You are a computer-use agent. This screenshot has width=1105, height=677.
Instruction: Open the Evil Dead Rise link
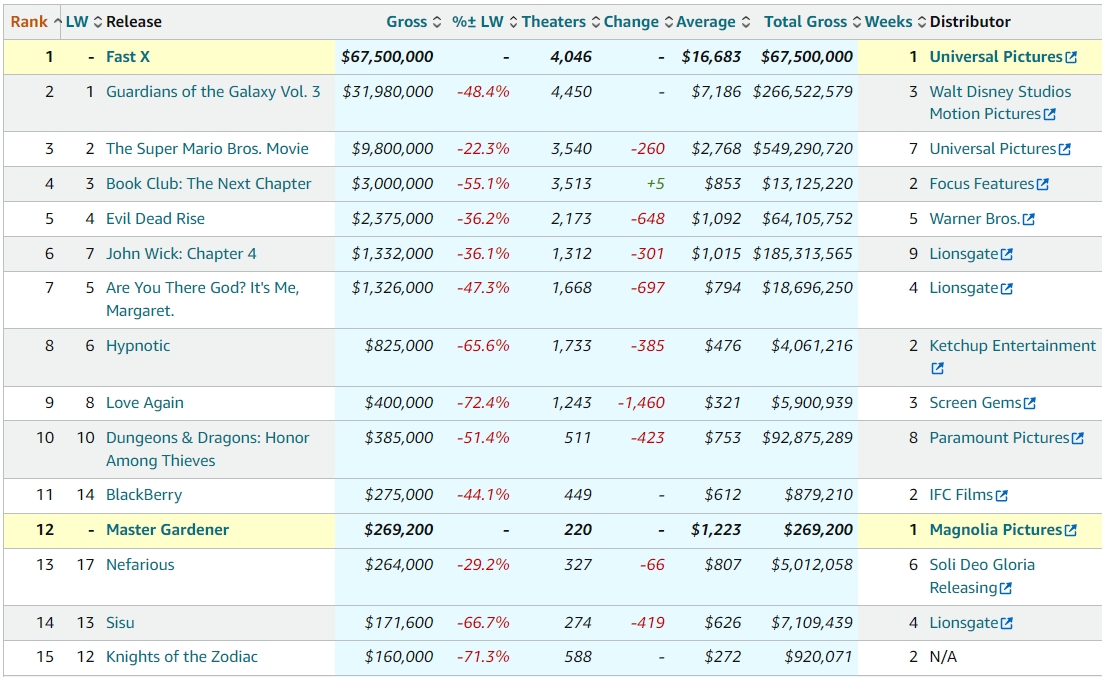tap(155, 219)
